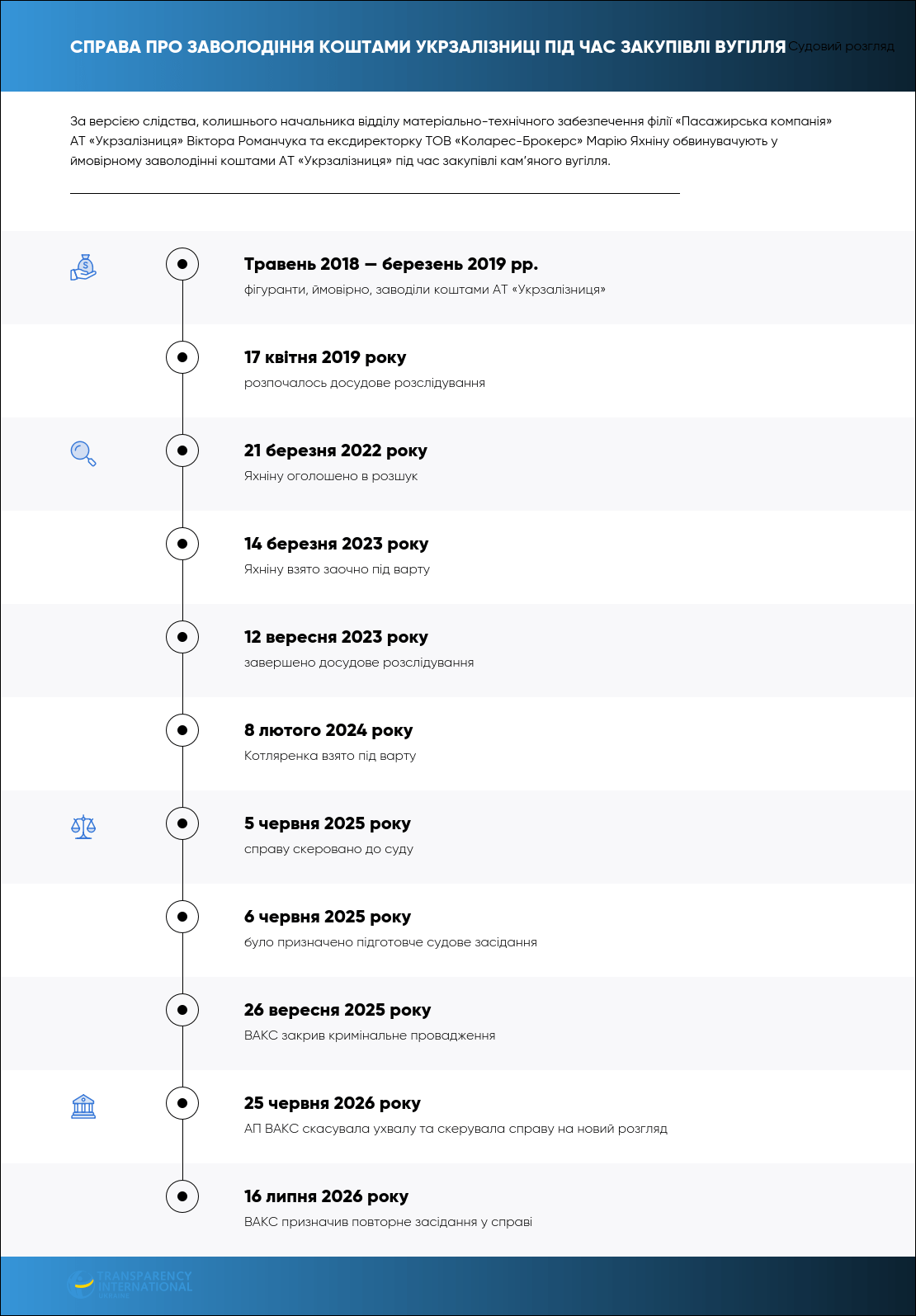Select timeline marker for 16 липня 2026
916x1316 pixels.
click(182, 1196)
